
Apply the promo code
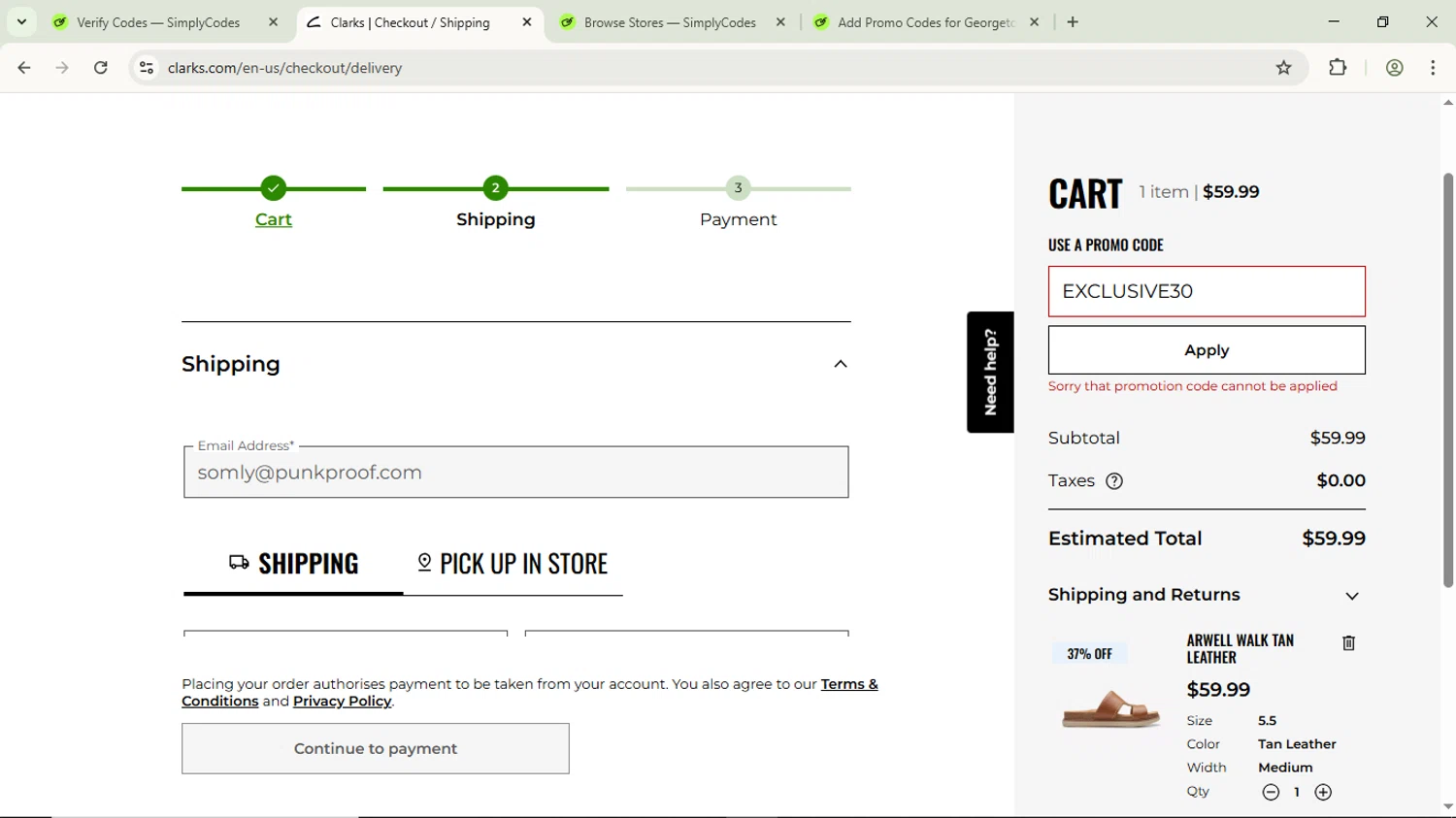tap(1207, 350)
